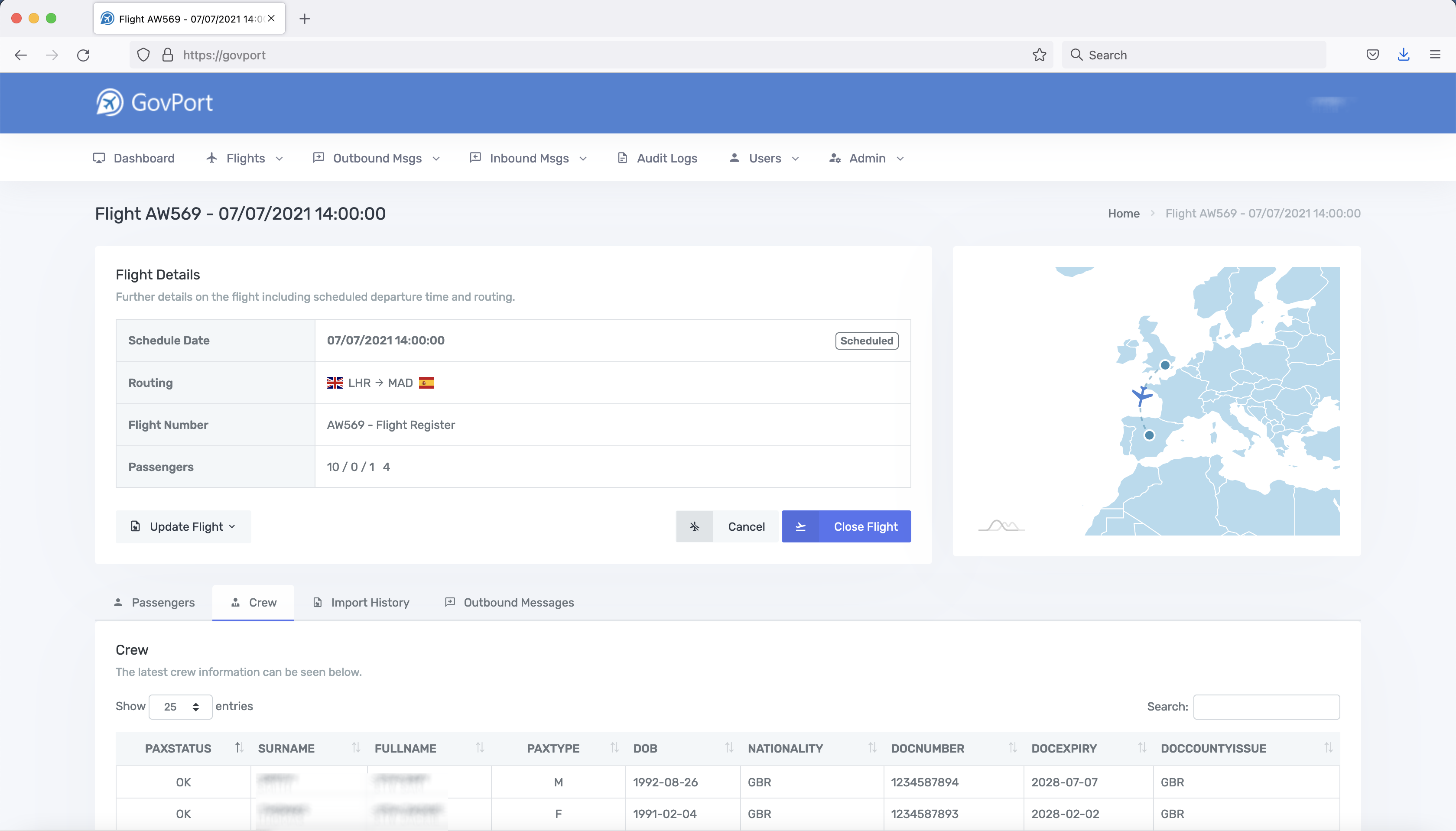Click the GovPort plane logo icon
The image size is (1456, 831).
pos(110,103)
